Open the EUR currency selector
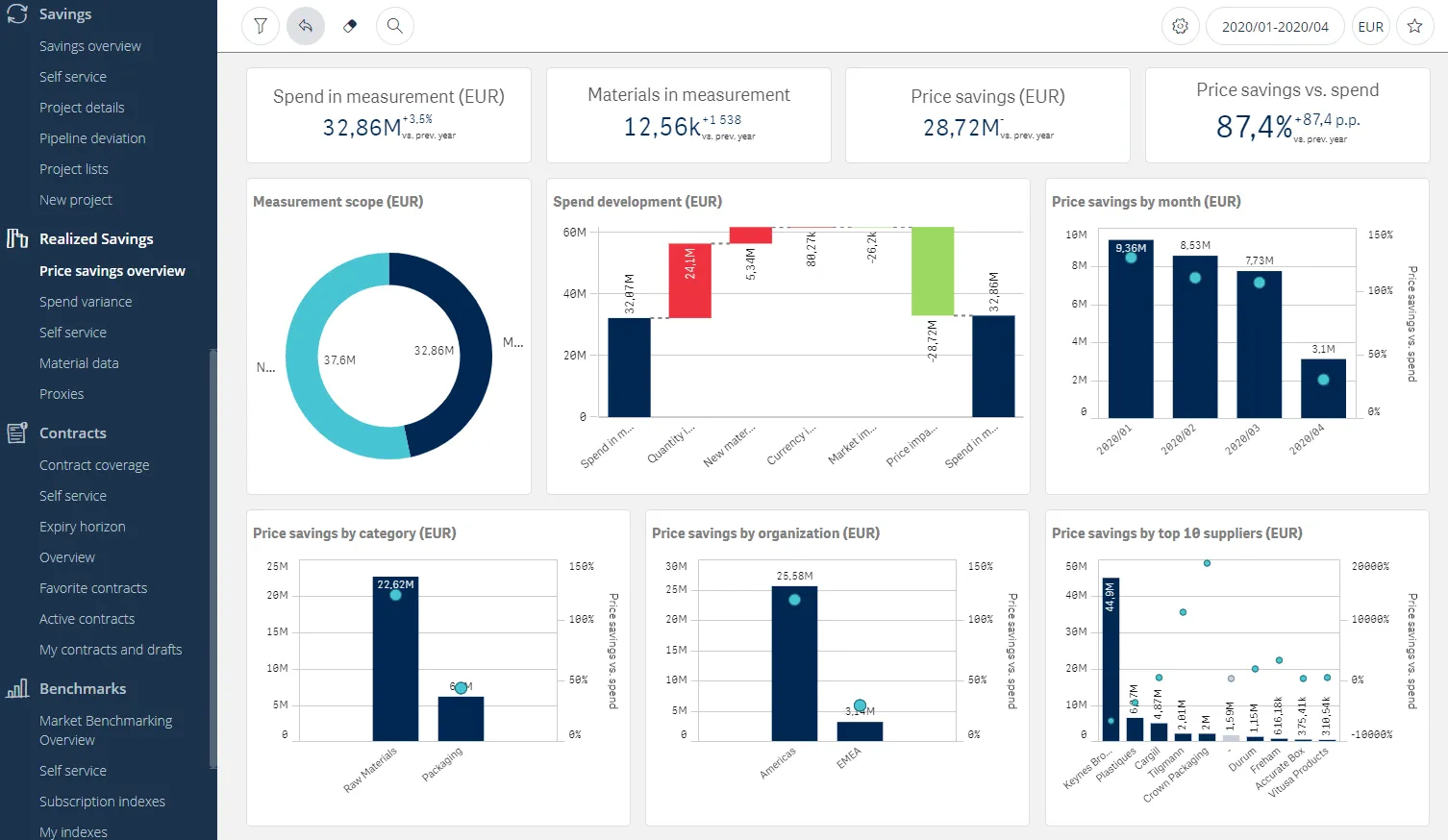This screenshot has height=840, width=1448. [1370, 26]
